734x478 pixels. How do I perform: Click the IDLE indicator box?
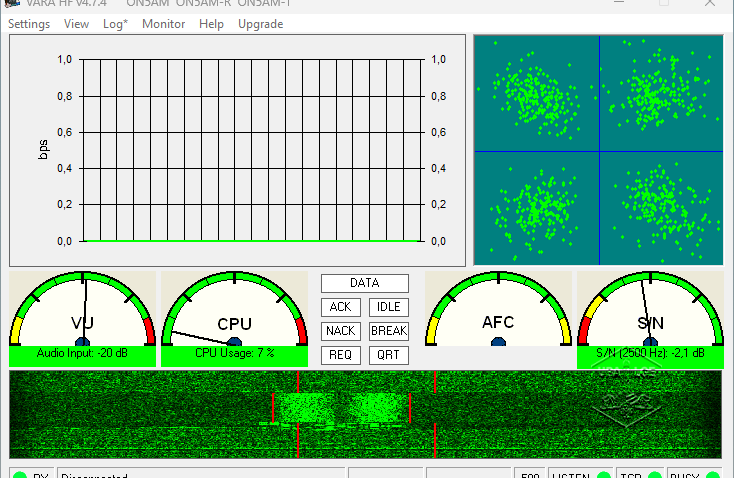click(x=388, y=307)
